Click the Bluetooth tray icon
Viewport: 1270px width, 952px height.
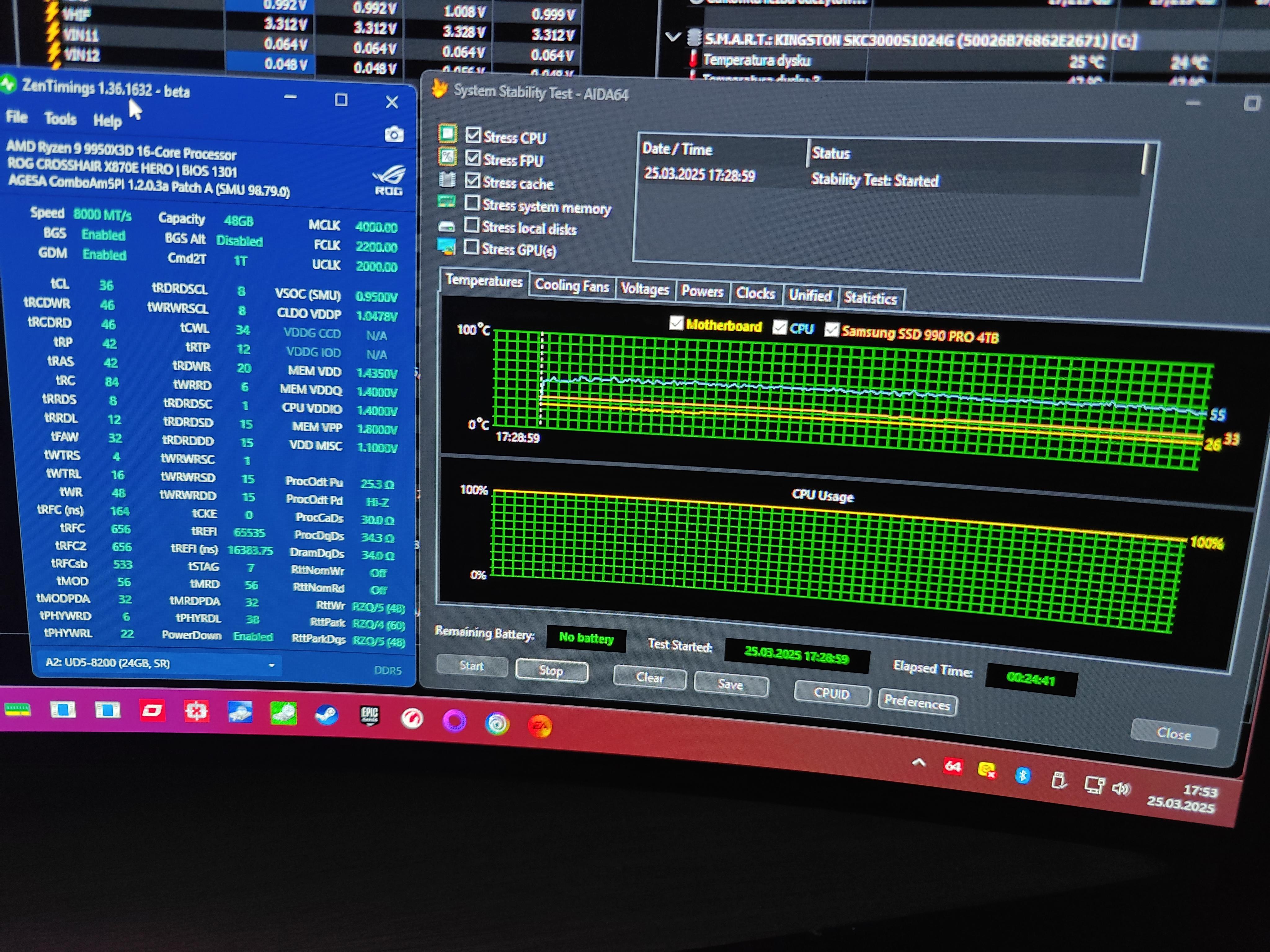click(1023, 776)
